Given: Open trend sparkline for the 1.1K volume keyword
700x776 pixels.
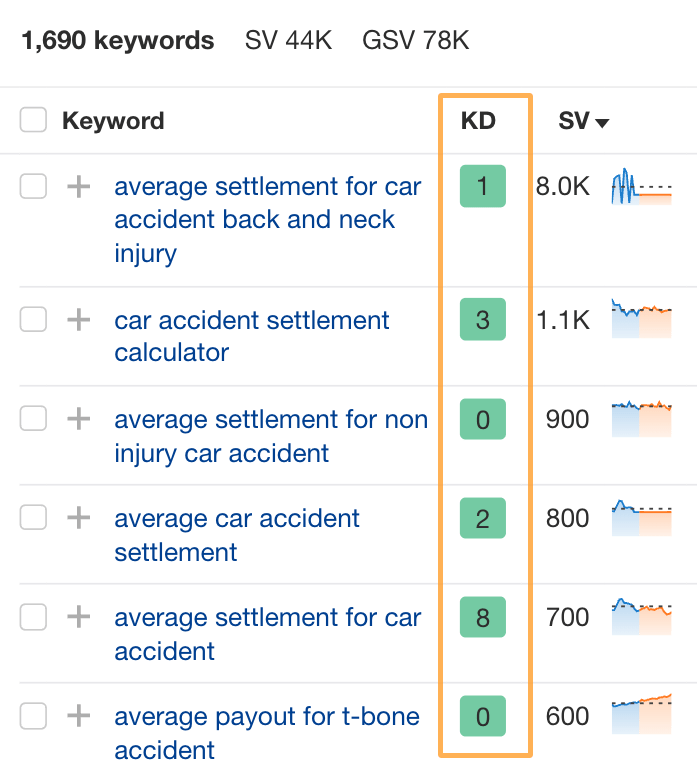Looking at the screenshot, I should pos(641,319).
